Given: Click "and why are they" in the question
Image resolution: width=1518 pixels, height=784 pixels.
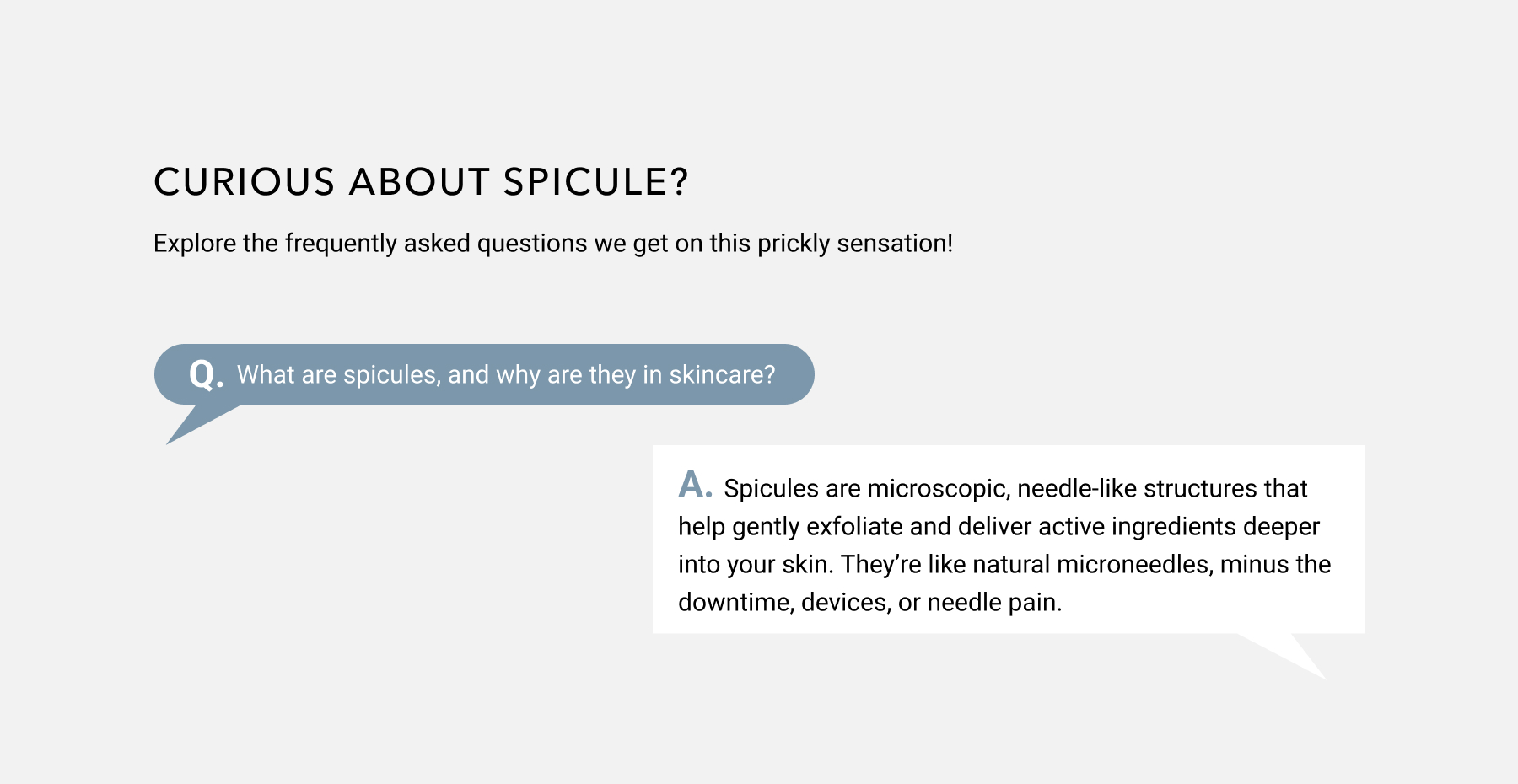Looking at the screenshot, I should [541, 375].
